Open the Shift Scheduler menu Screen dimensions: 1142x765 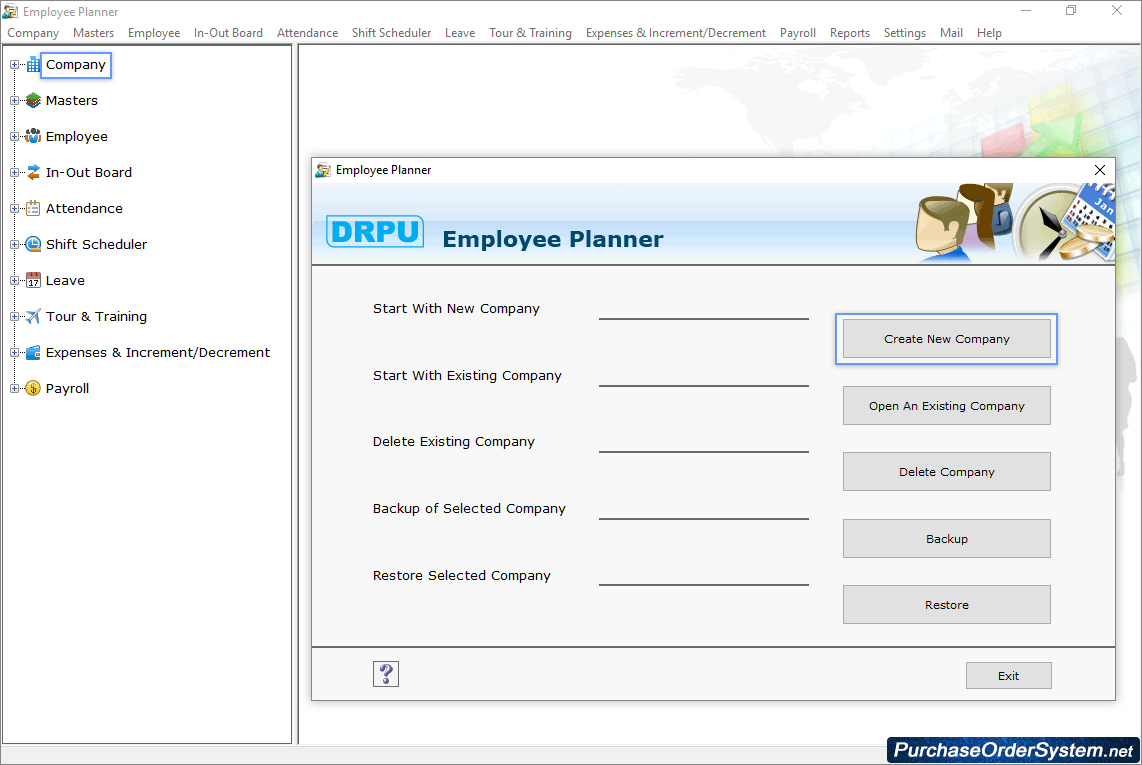391,33
